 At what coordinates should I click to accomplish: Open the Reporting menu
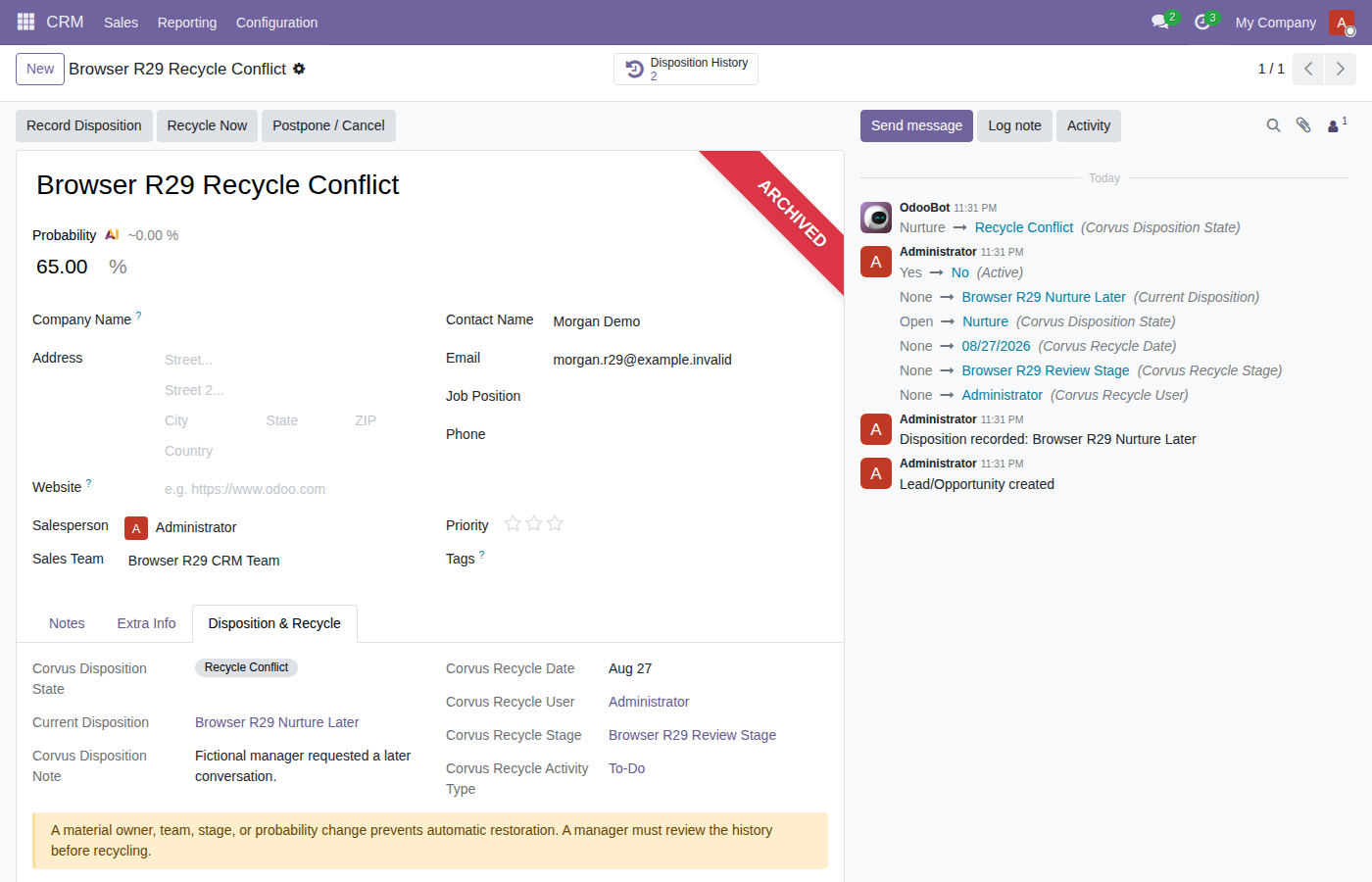187,22
